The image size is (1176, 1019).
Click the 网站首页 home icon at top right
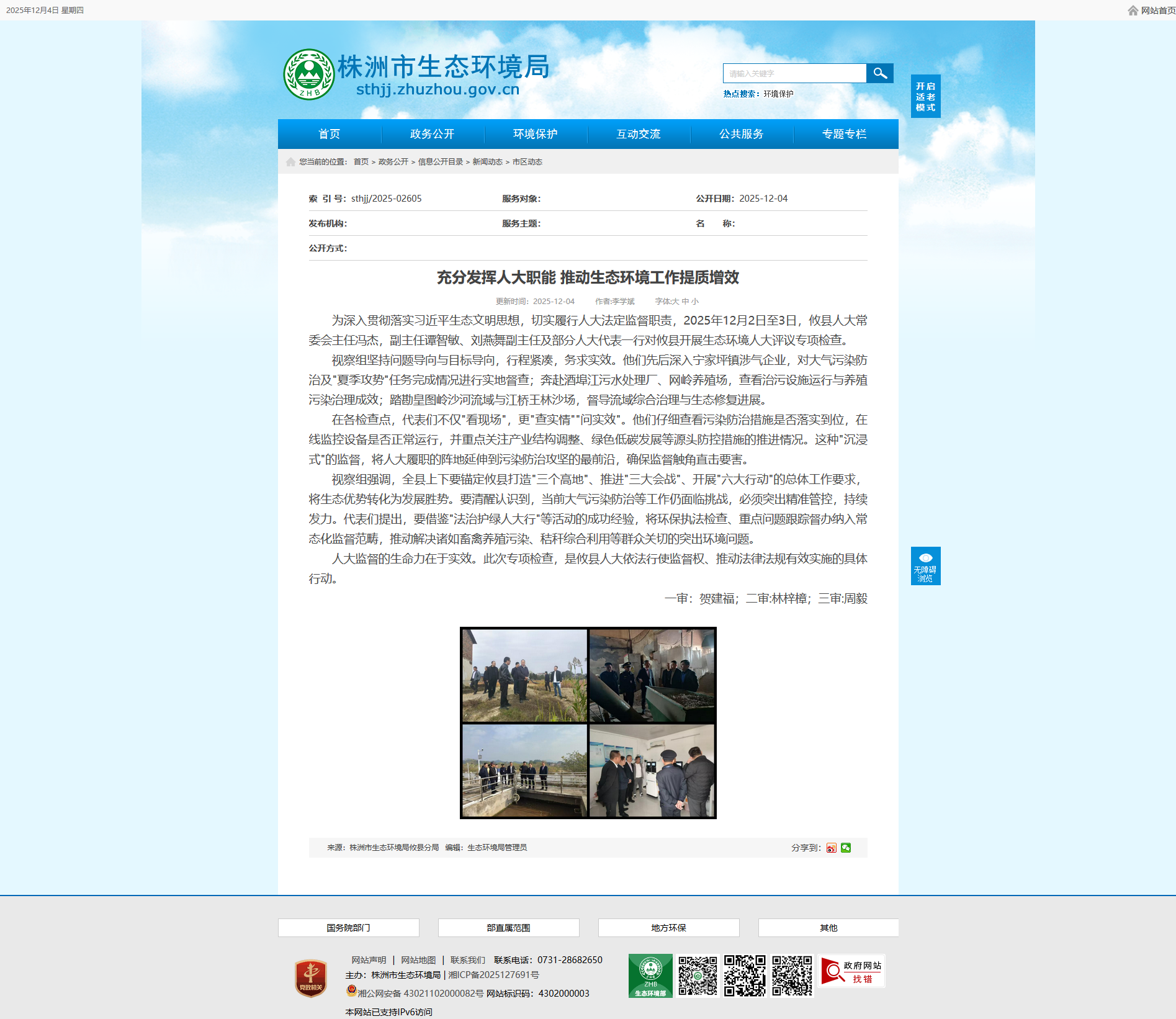1133,11
